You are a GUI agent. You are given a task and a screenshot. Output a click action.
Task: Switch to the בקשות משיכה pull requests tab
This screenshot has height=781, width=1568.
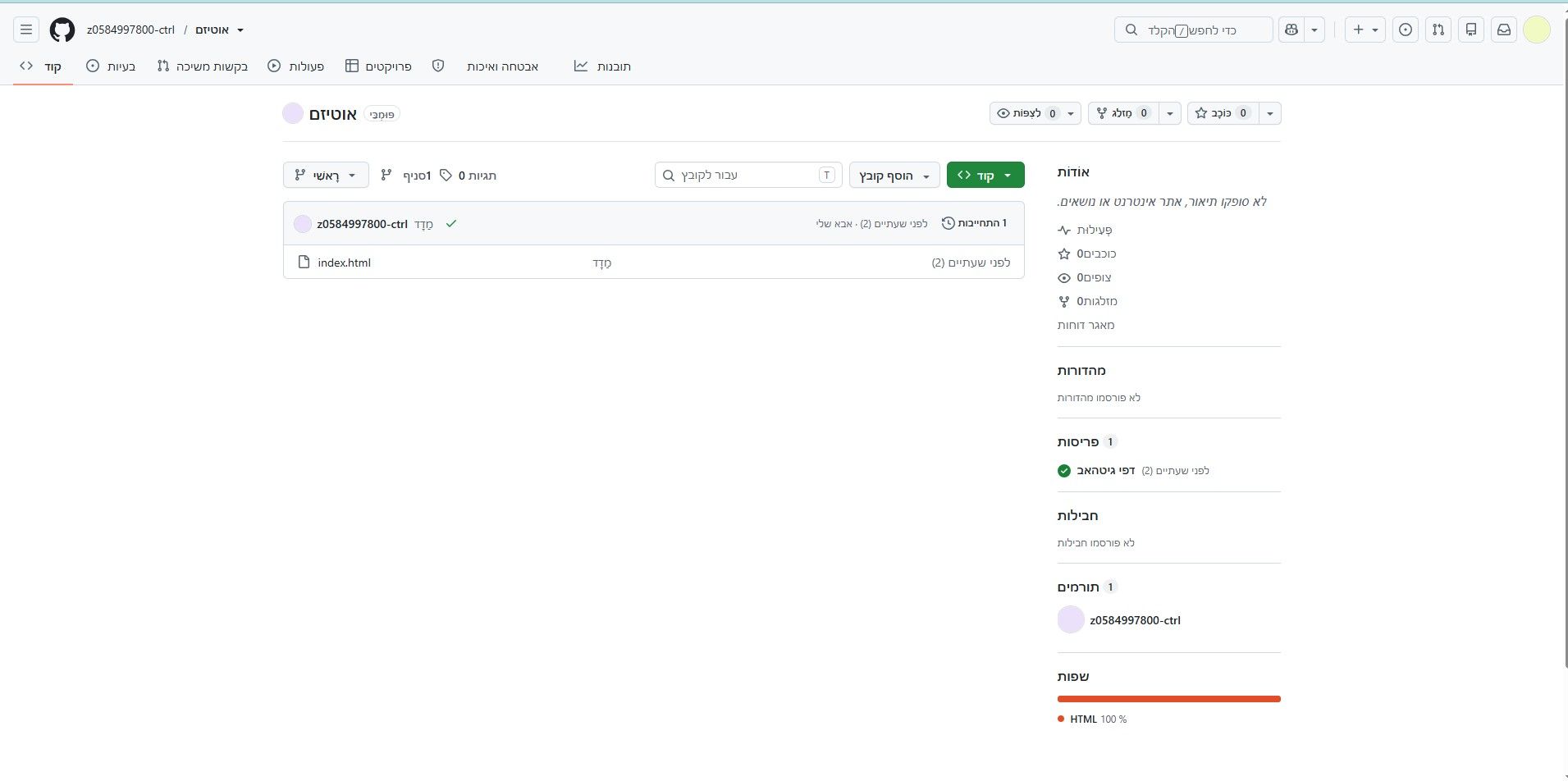click(x=202, y=66)
